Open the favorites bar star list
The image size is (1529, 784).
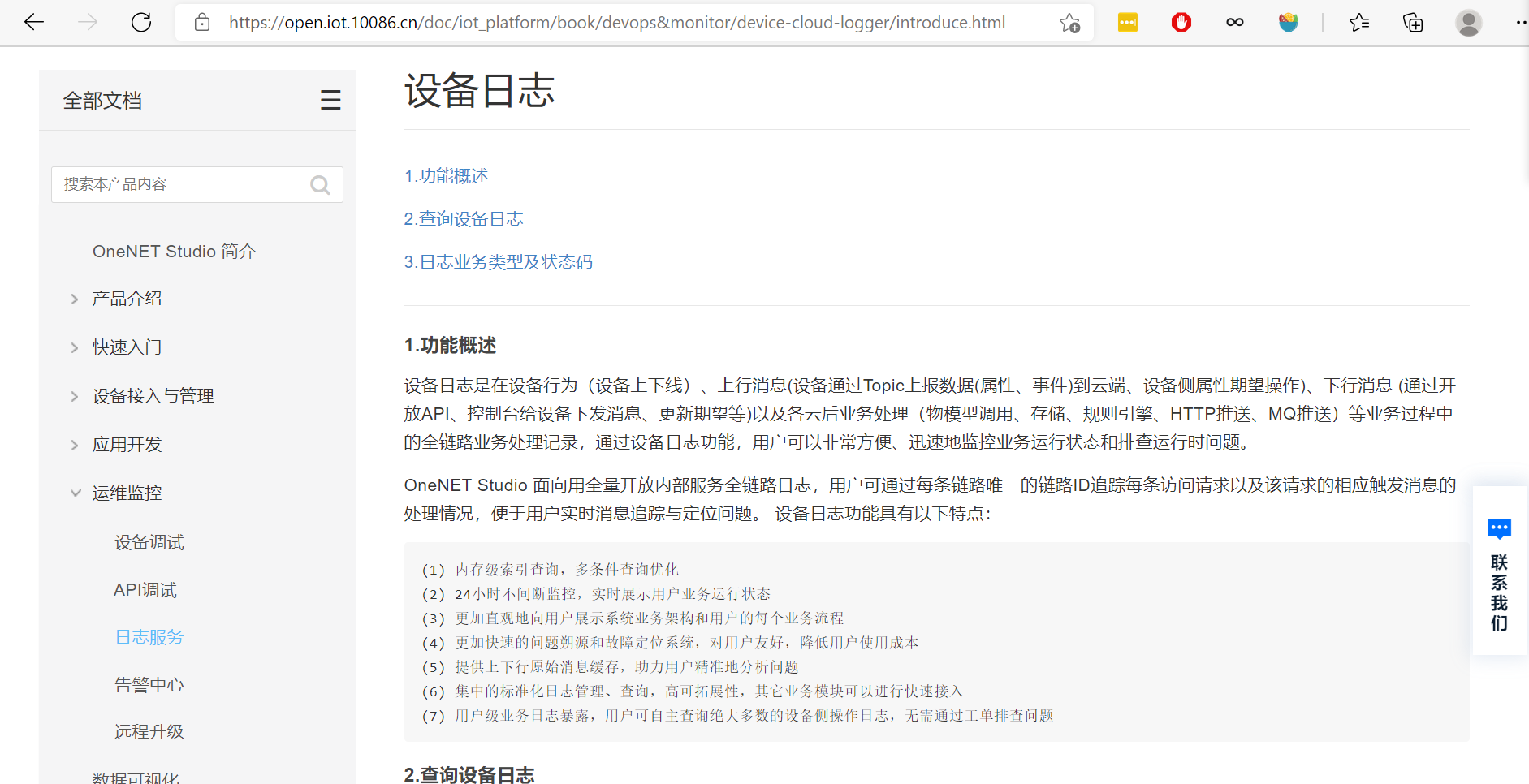[x=1359, y=23]
